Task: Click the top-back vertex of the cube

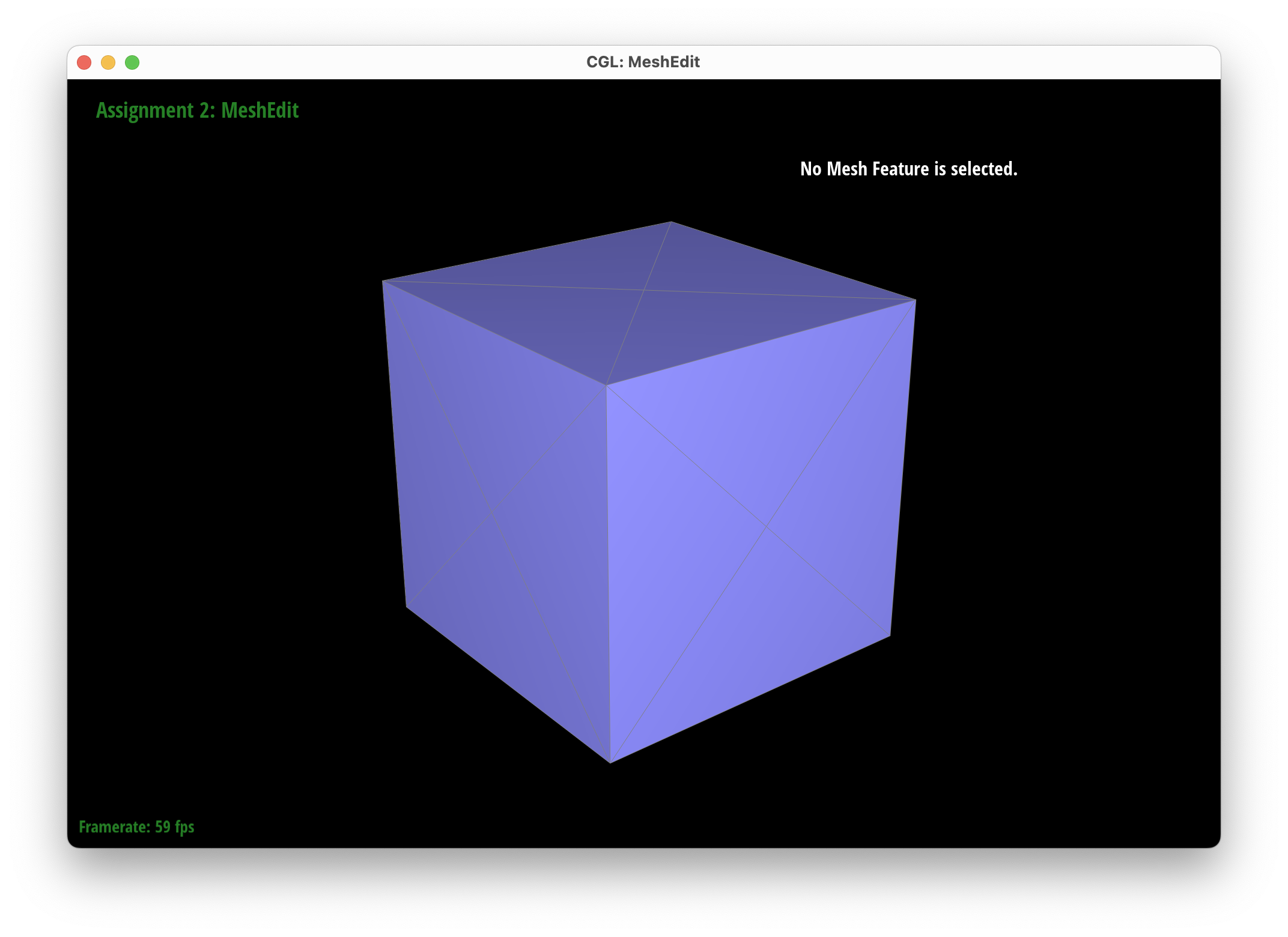Action: click(672, 221)
